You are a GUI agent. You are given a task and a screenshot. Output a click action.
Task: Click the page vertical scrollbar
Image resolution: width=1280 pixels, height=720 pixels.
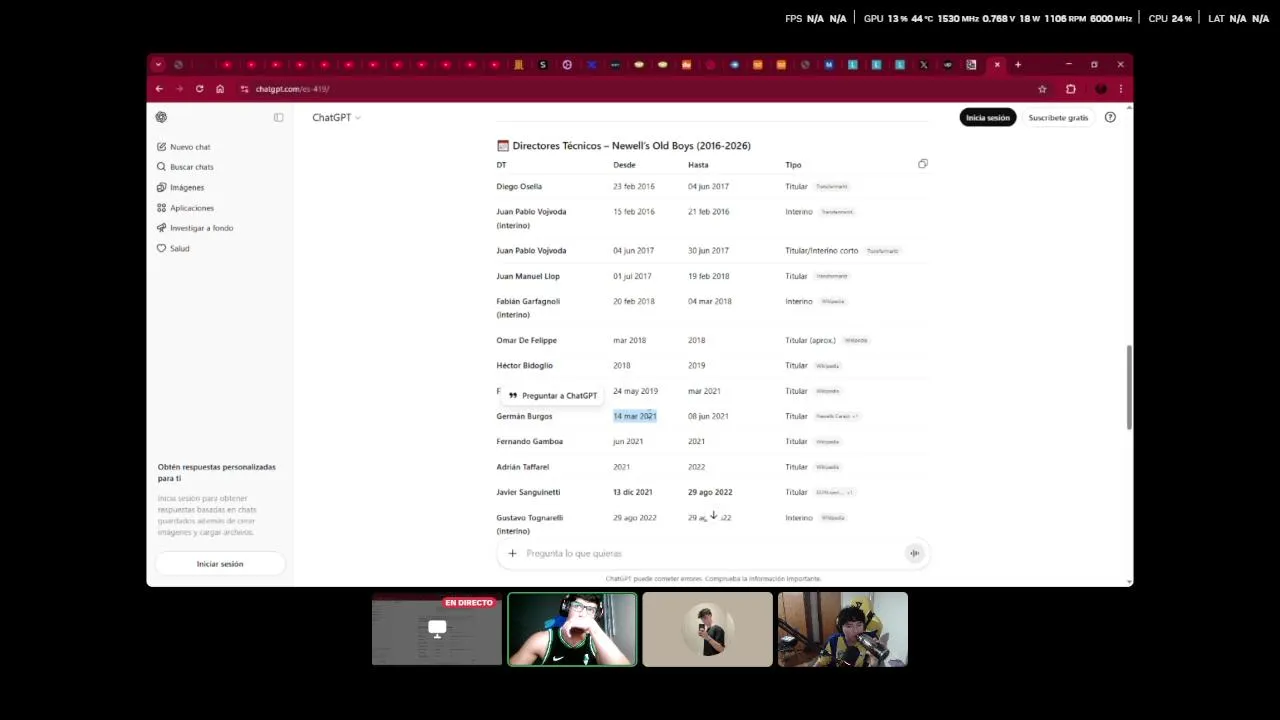(x=1130, y=388)
